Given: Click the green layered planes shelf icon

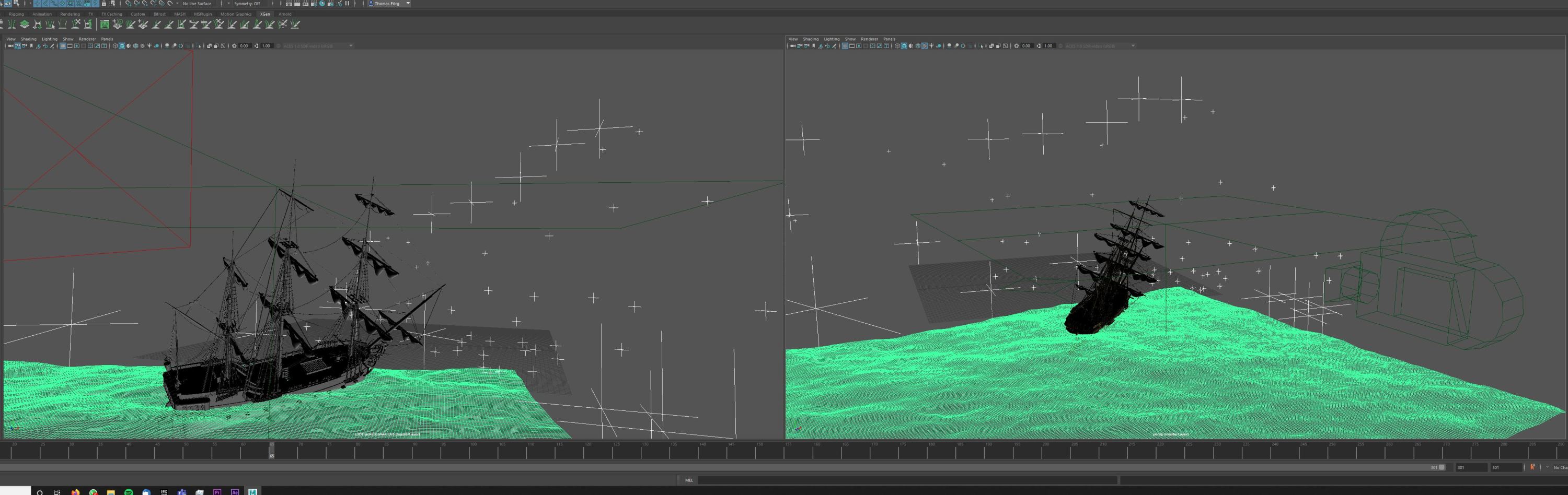Looking at the screenshot, I should point(25,25).
